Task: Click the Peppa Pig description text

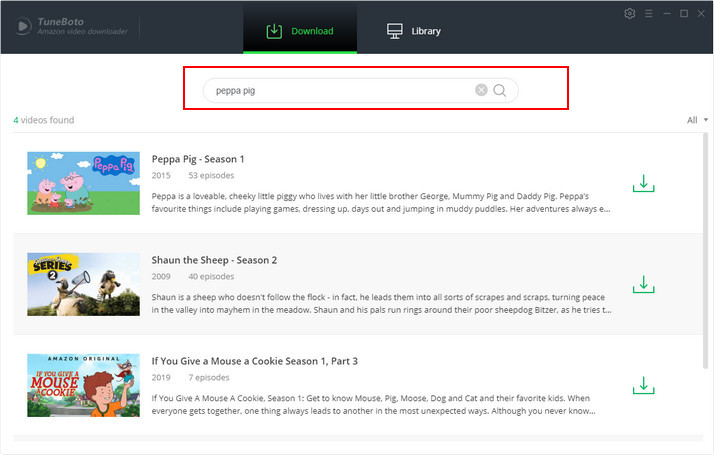Action: pyautogui.click(x=381, y=203)
